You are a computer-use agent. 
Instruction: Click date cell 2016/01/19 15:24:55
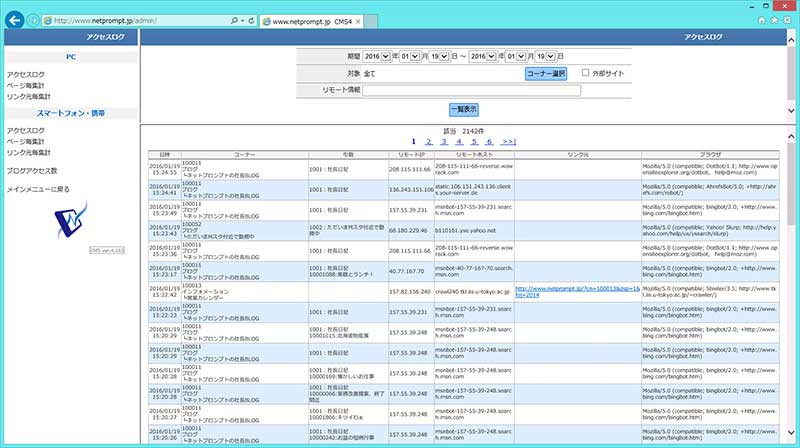click(x=165, y=169)
